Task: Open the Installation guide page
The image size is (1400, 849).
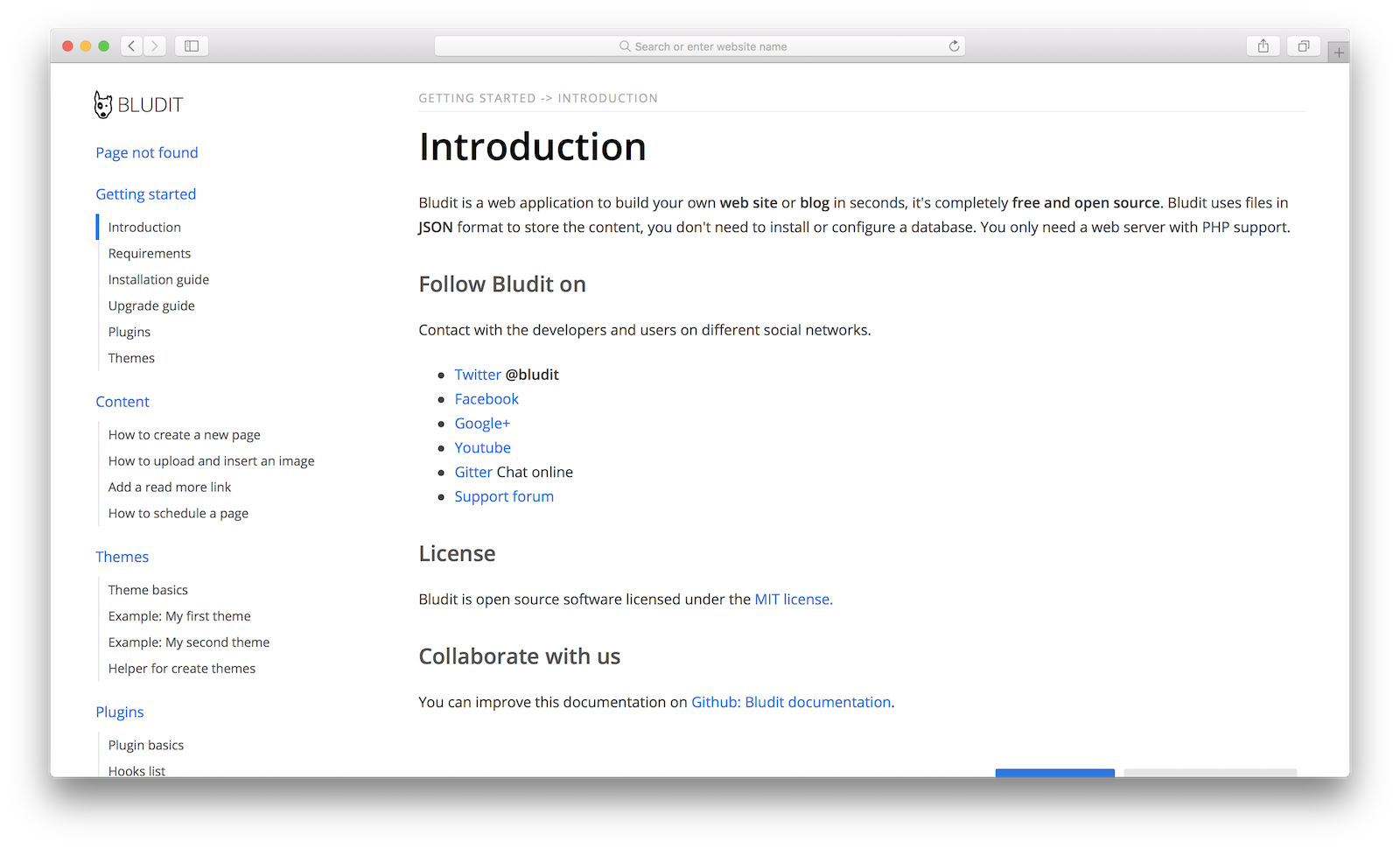Action: 158,279
